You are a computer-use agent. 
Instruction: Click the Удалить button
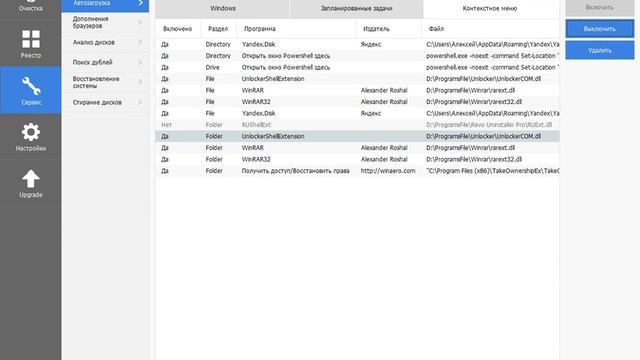(600, 50)
